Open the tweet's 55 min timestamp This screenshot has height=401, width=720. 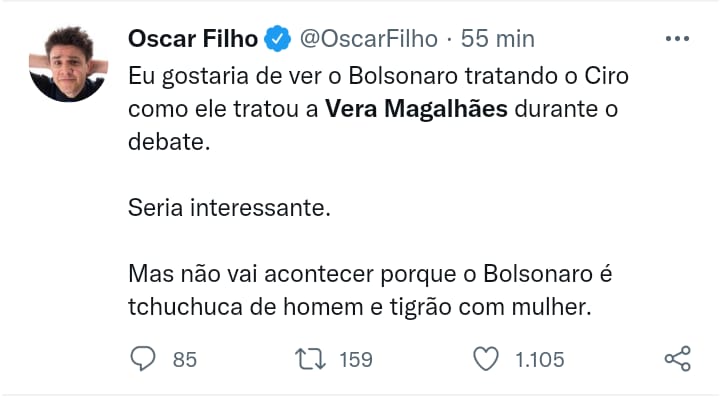(497, 39)
